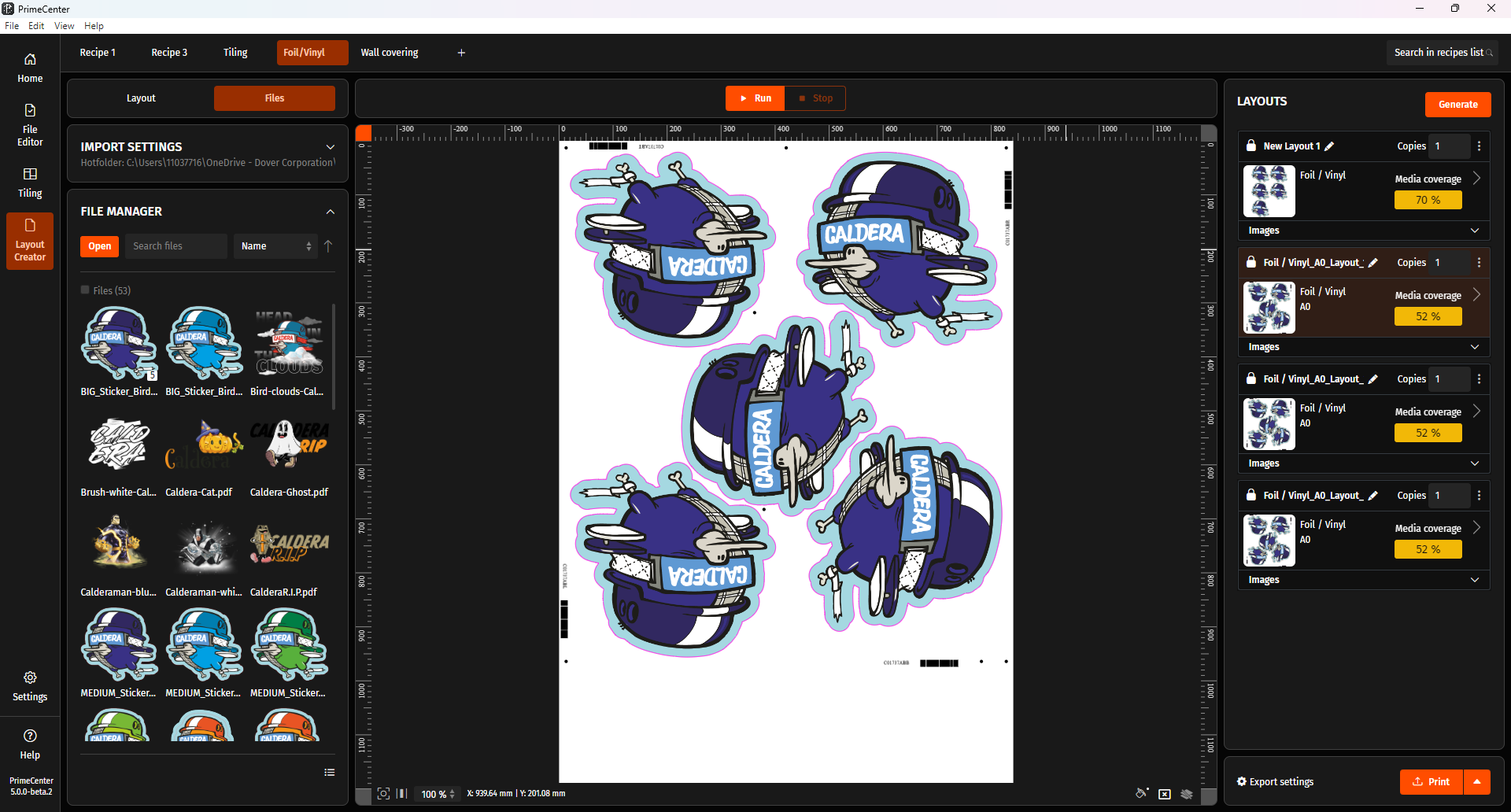Click the orange ruler origin square

point(364,133)
